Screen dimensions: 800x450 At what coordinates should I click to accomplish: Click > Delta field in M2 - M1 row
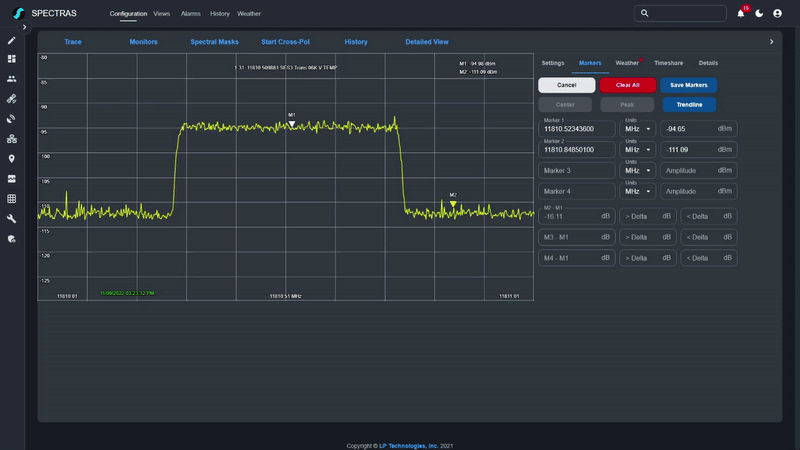(x=648, y=216)
